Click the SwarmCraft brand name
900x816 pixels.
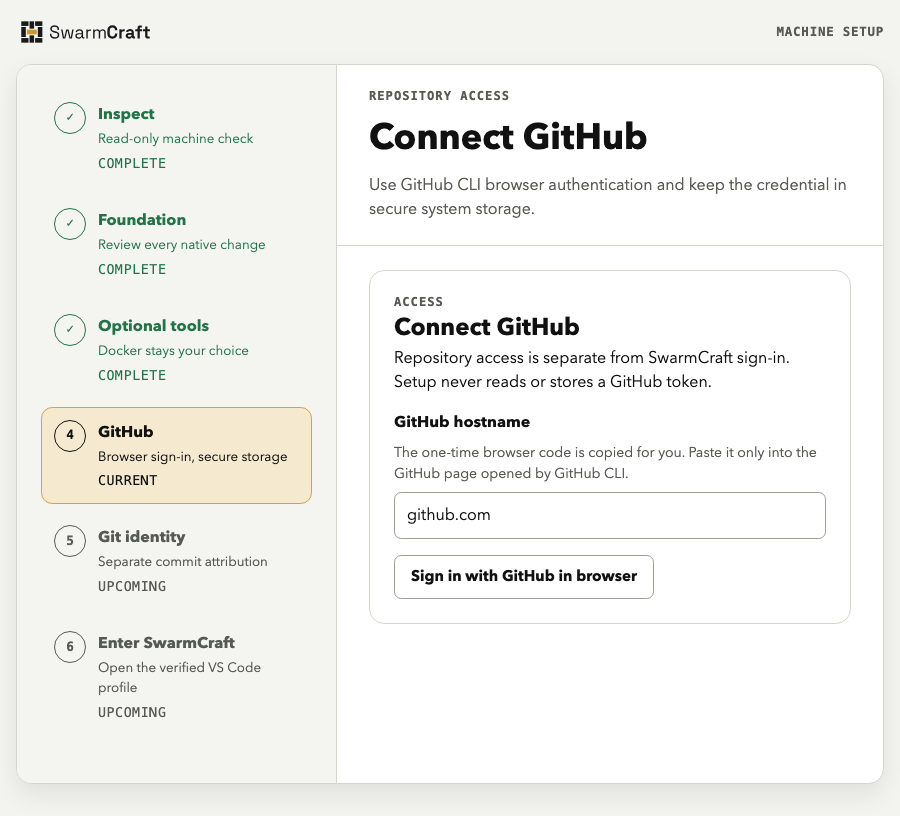[x=100, y=32]
